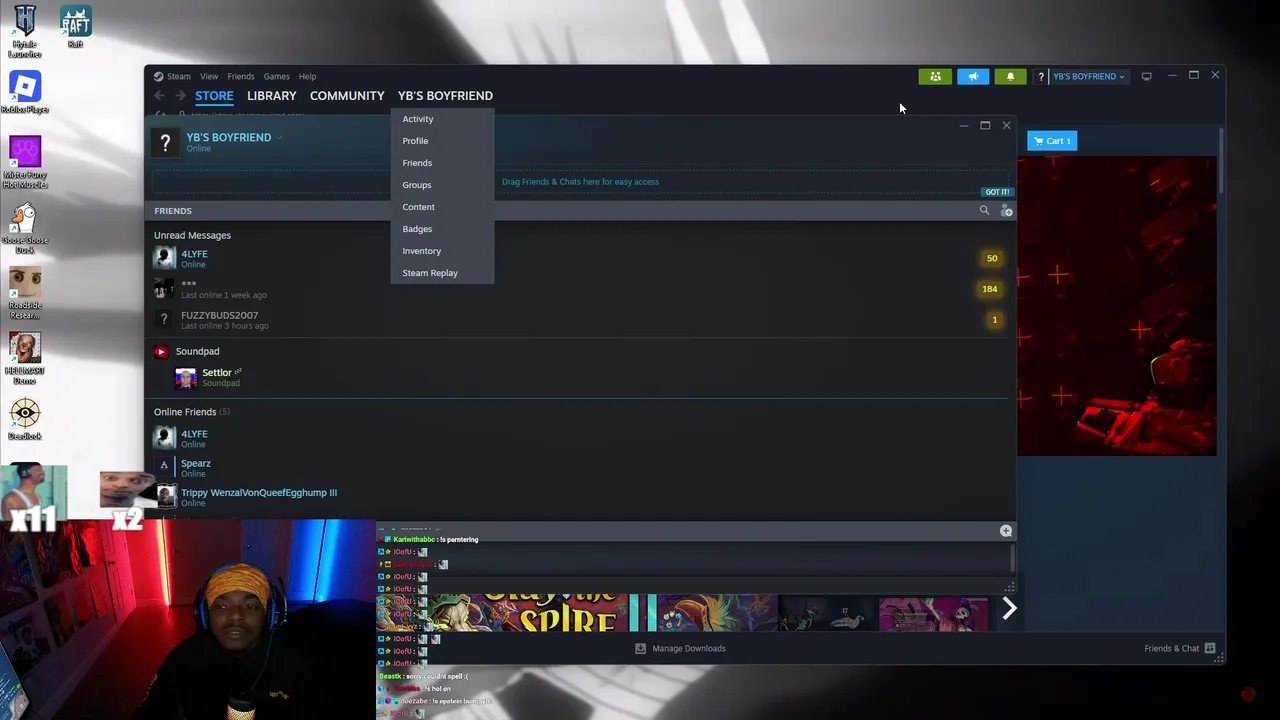Click the plus icon on the chat bar
The height and width of the screenshot is (720, 1280).
point(1006,531)
